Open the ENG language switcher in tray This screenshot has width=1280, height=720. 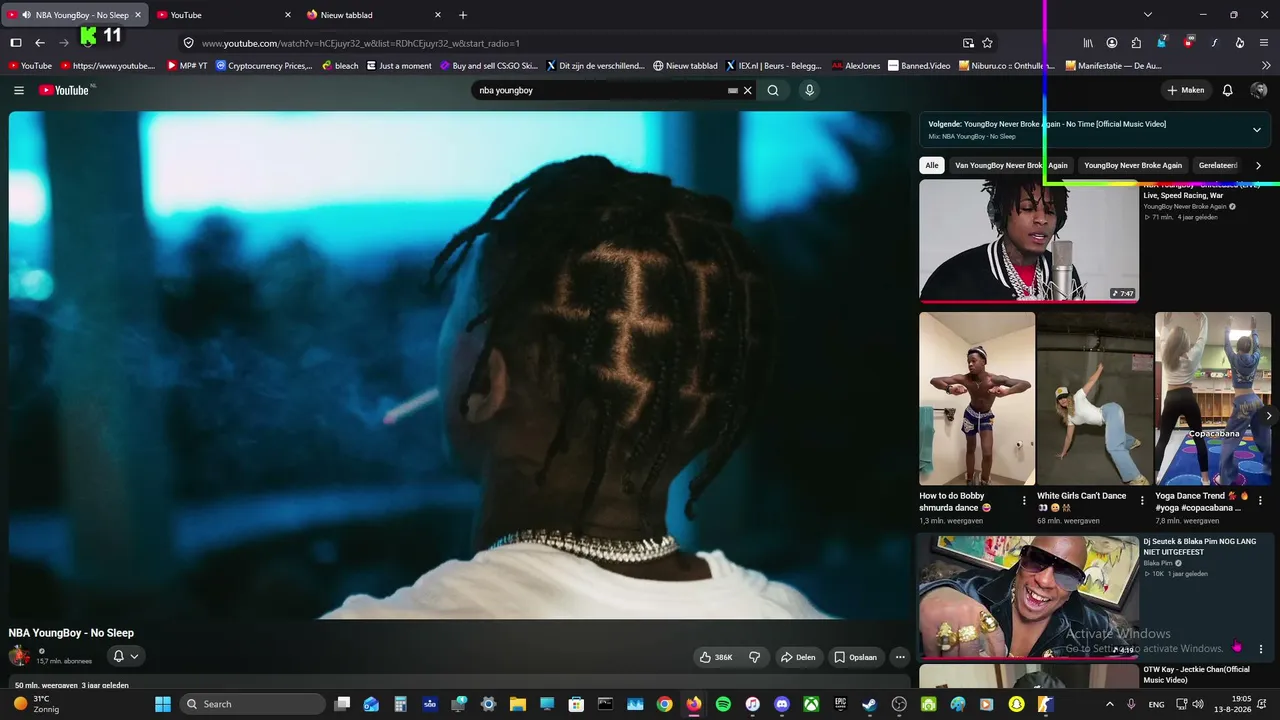[1156, 704]
